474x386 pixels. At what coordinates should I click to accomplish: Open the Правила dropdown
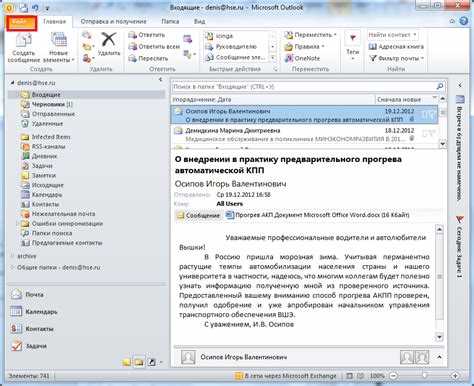click(304, 47)
